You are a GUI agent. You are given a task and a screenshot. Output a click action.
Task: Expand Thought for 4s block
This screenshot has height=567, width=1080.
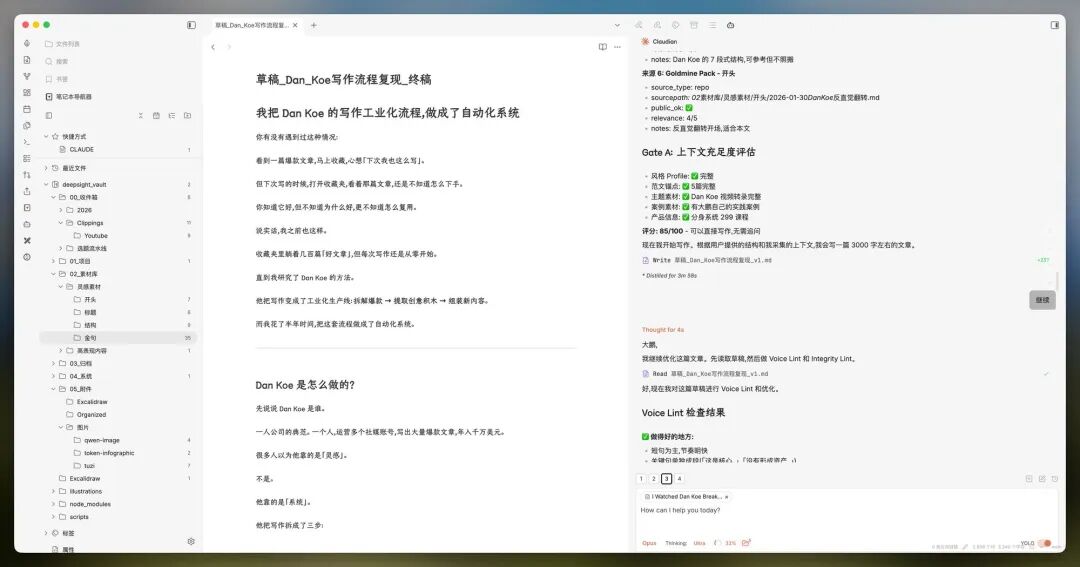pos(663,330)
